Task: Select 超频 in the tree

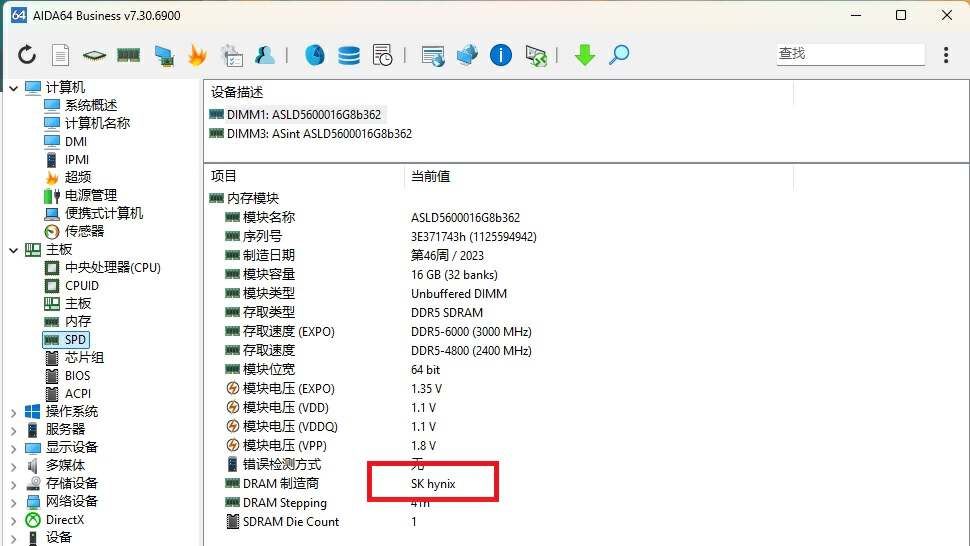Action: (x=77, y=177)
